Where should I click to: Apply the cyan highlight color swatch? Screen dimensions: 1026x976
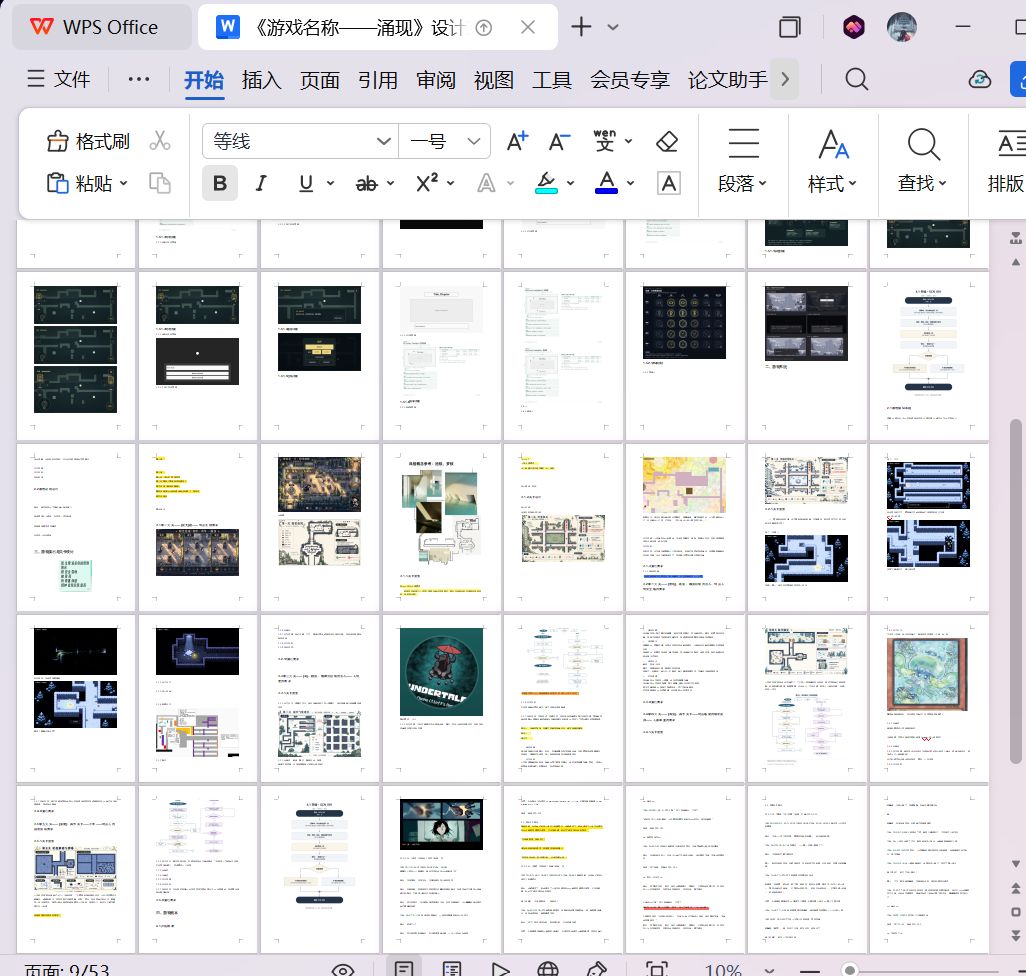coord(546,183)
